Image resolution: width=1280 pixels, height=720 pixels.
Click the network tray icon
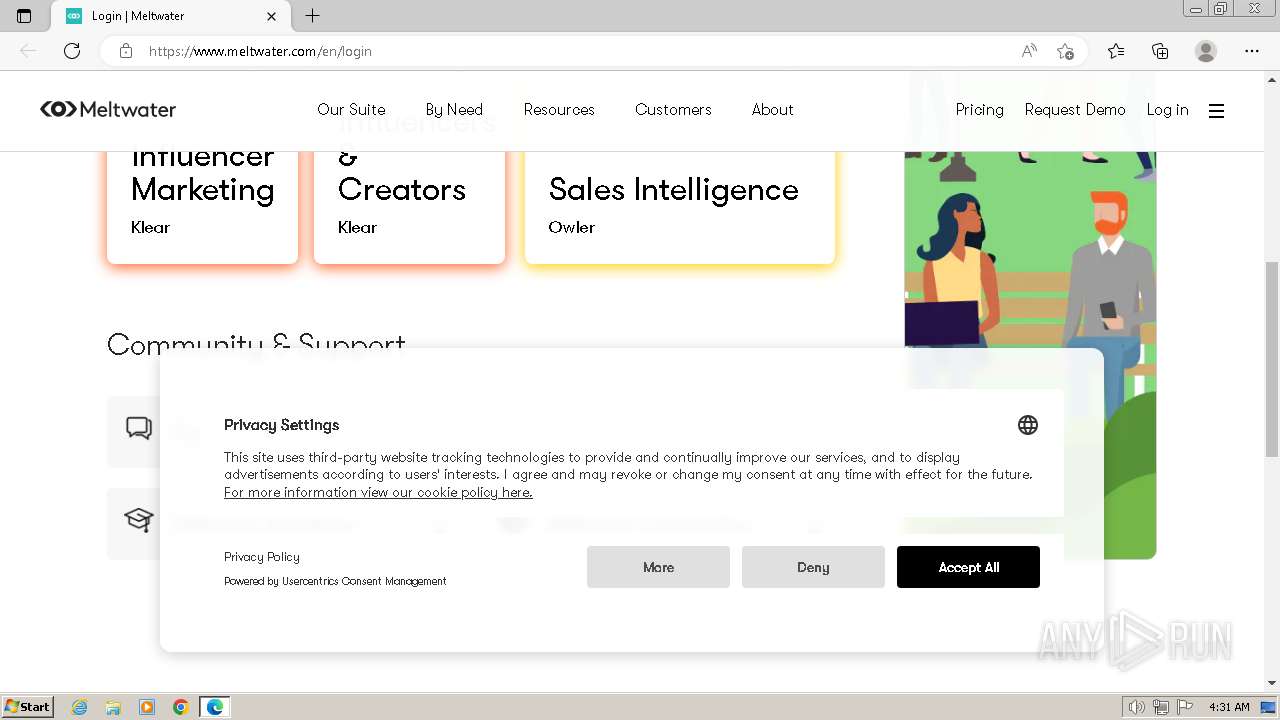coord(1161,707)
